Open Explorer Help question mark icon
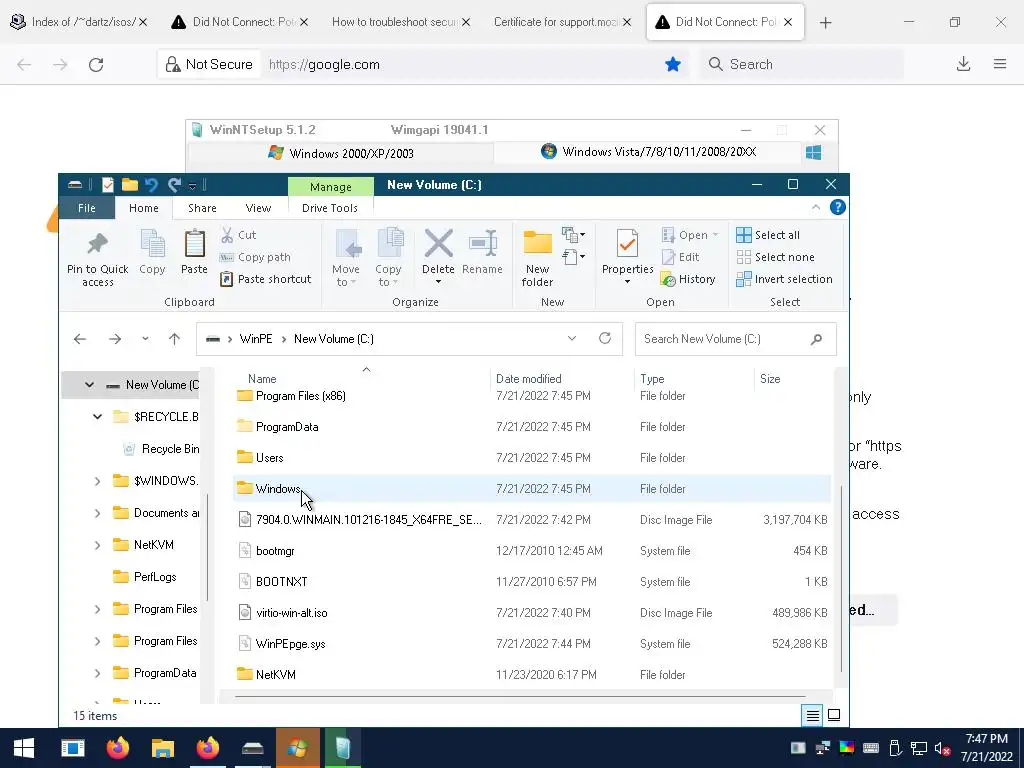 coord(837,208)
